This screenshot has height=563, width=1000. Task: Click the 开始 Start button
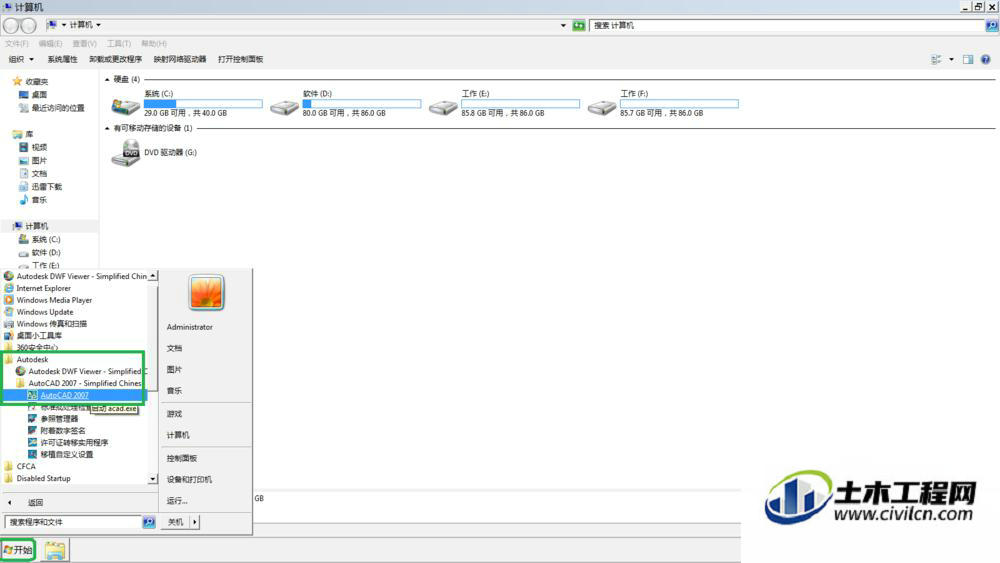[x=18, y=550]
